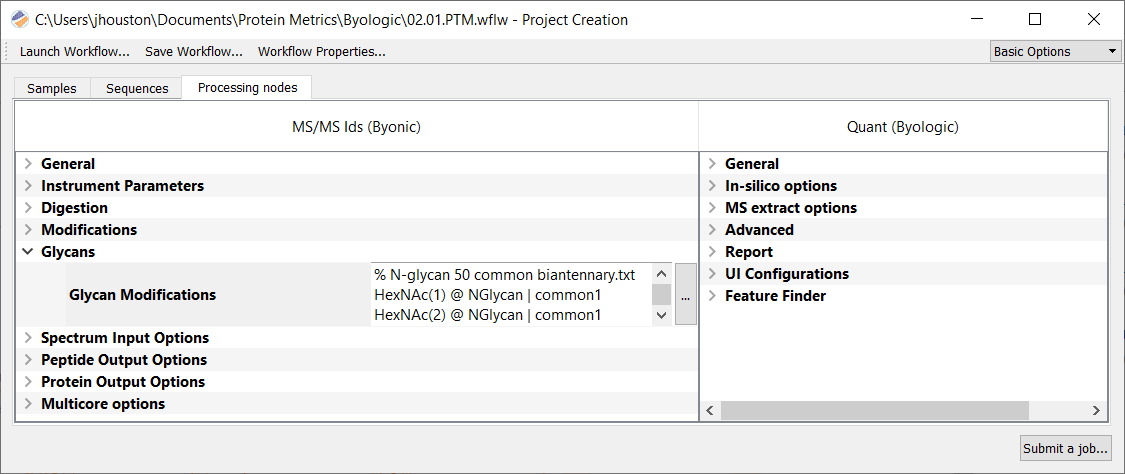Click MS/MS Ids (Byonic) header
Viewport: 1125px width, 474px height.
tap(357, 128)
